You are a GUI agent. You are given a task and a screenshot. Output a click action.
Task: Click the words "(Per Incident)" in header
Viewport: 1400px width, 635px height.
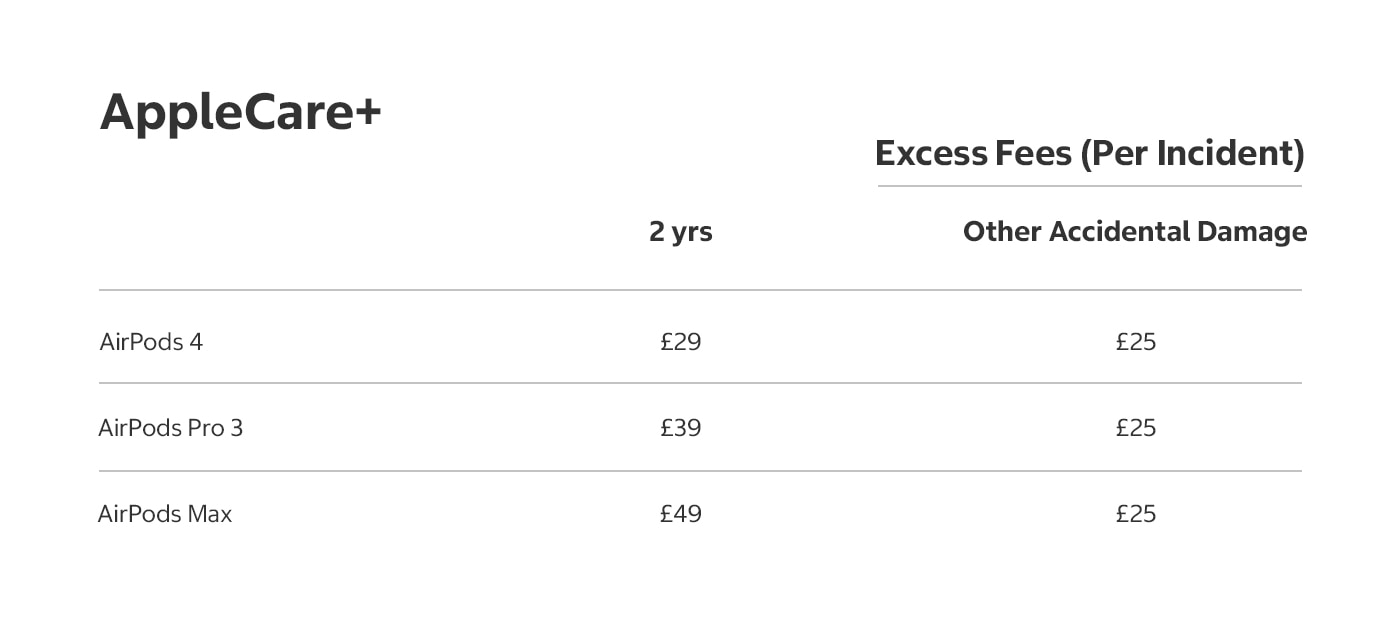(x=1194, y=153)
